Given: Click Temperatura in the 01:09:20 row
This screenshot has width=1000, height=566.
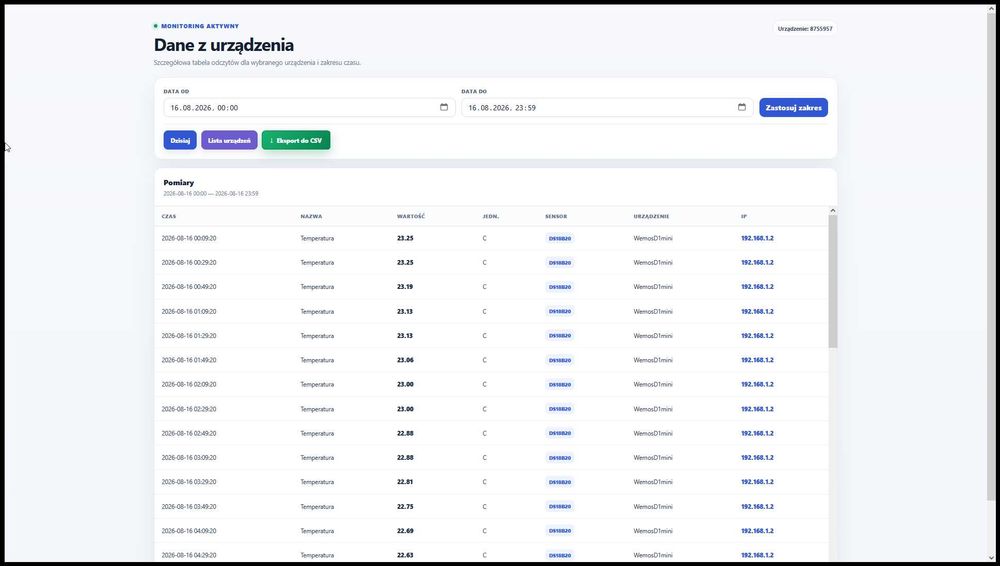Looking at the screenshot, I should [317, 311].
